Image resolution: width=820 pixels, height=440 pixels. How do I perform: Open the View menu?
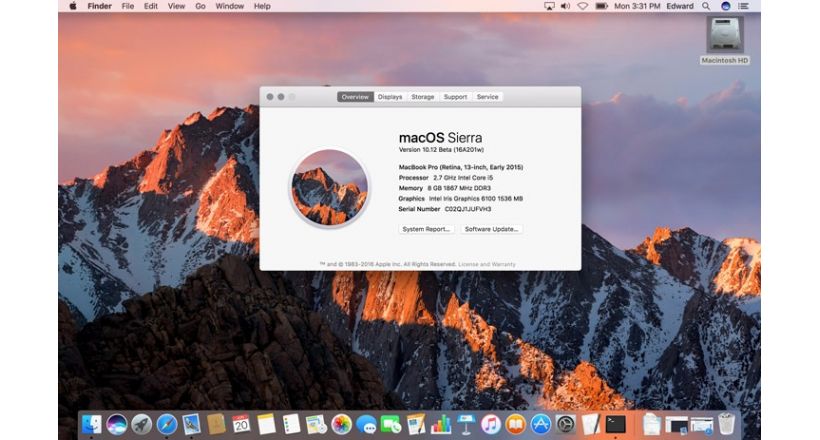176,6
